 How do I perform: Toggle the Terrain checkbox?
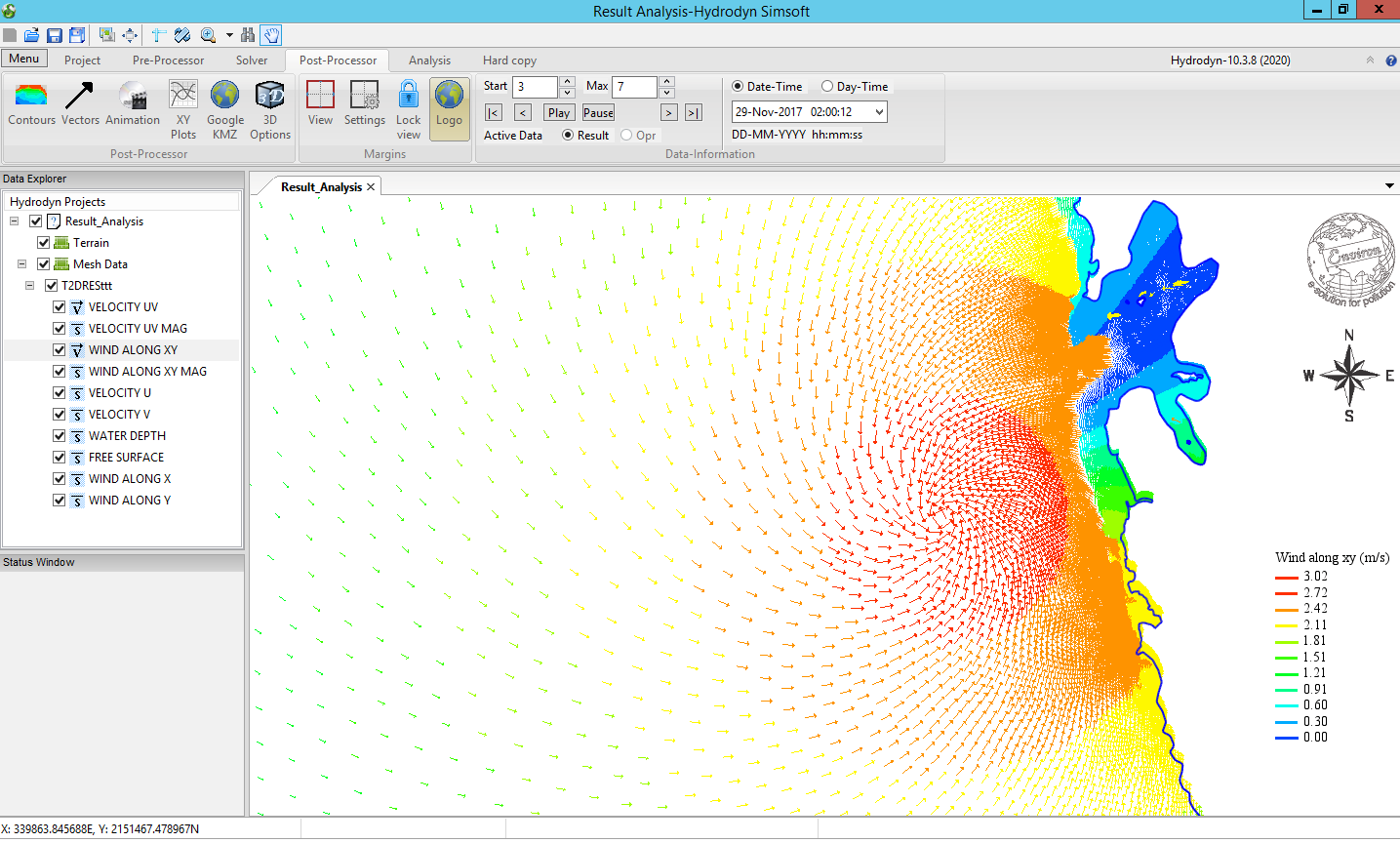(44, 243)
